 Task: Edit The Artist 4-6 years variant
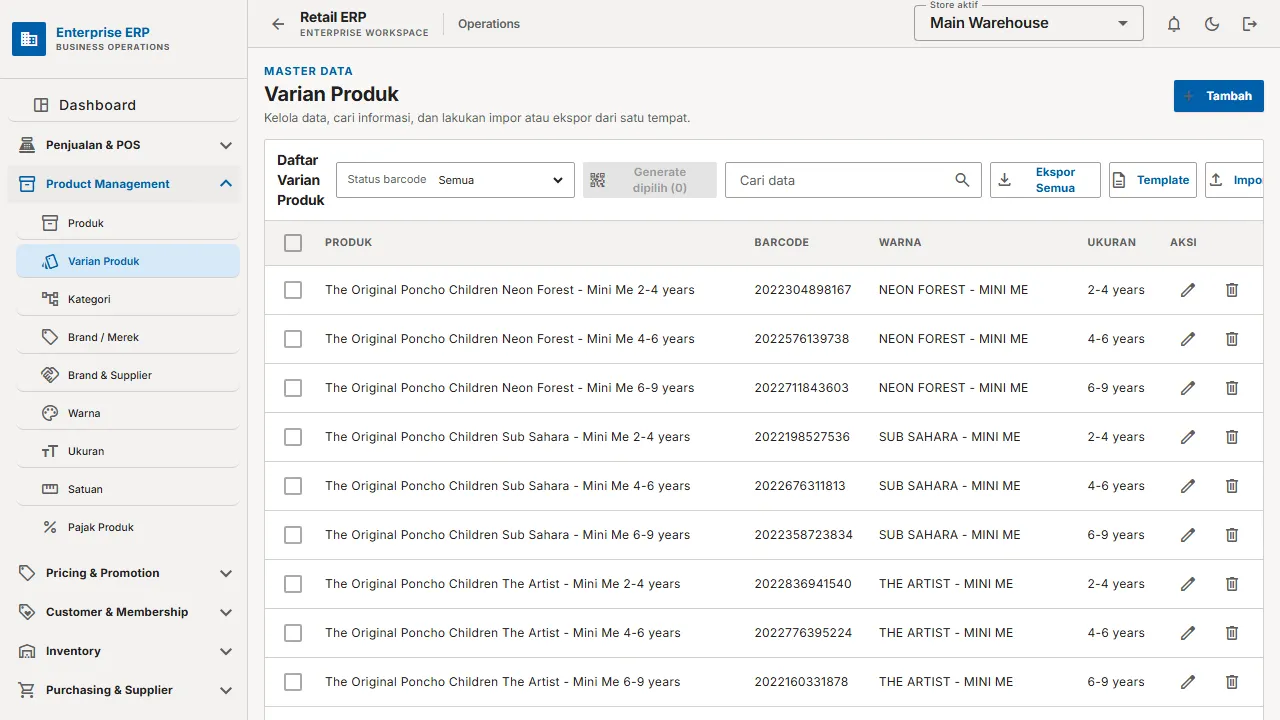pos(1188,633)
